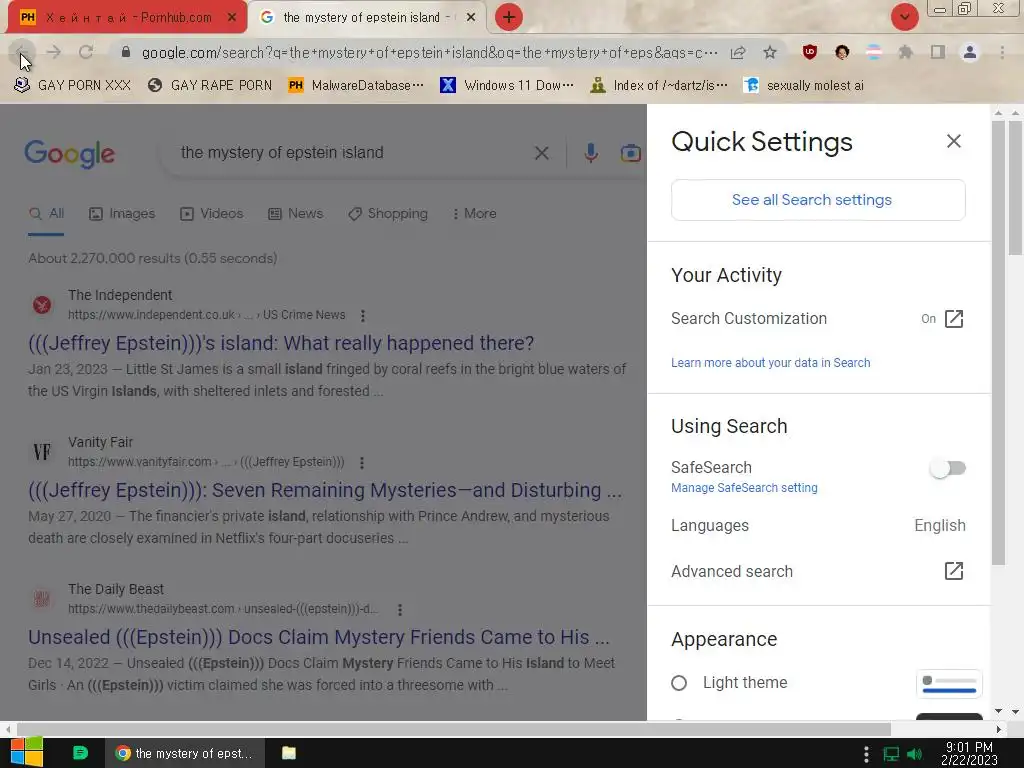Click the padlock site info icon
Image resolution: width=1024 pixels, height=768 pixels.
click(126, 52)
